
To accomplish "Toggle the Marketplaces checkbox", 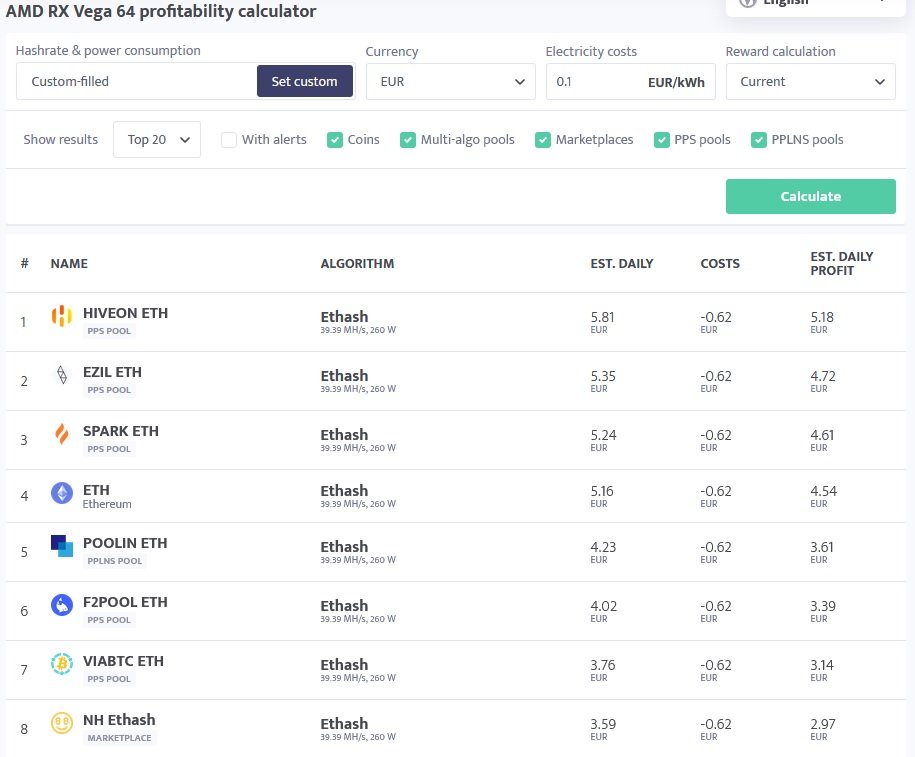I will coord(543,140).
